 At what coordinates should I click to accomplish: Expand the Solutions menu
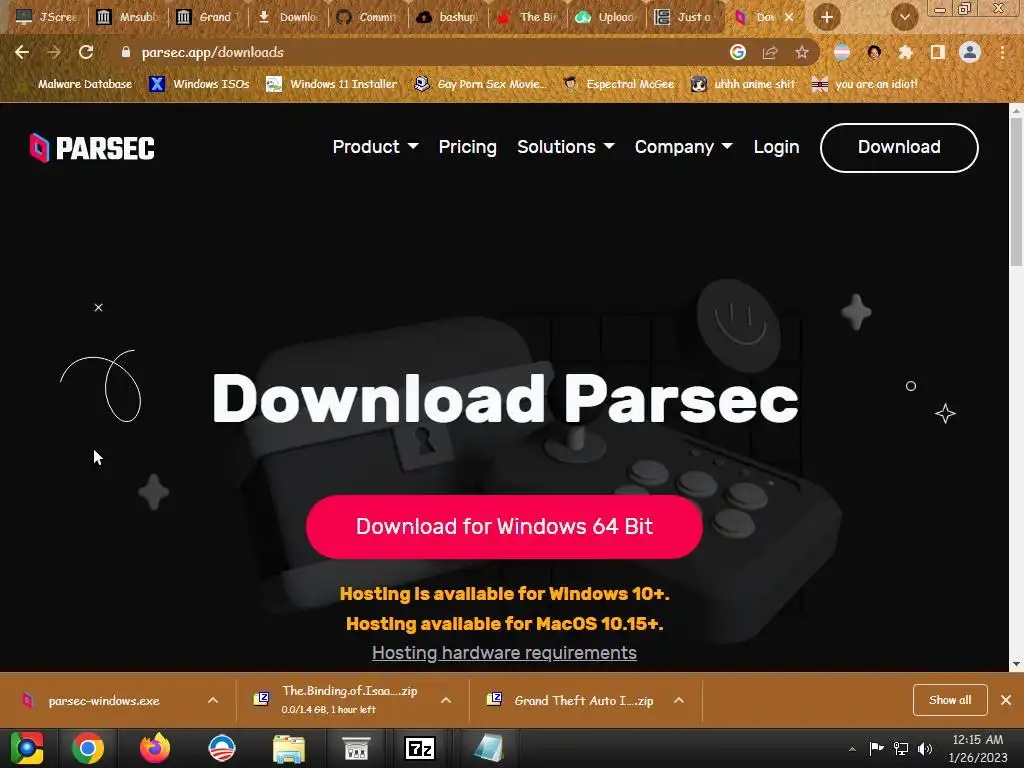(566, 147)
